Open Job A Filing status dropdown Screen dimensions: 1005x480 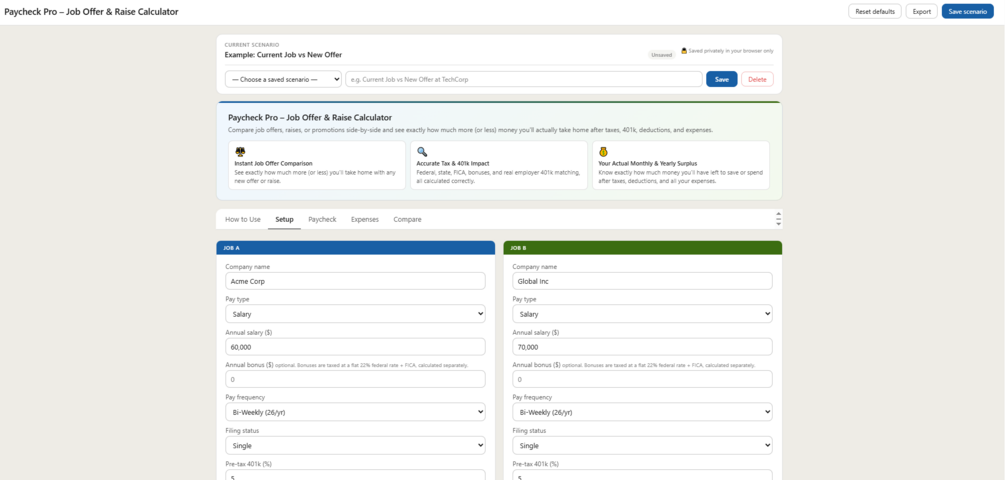[x=355, y=445]
